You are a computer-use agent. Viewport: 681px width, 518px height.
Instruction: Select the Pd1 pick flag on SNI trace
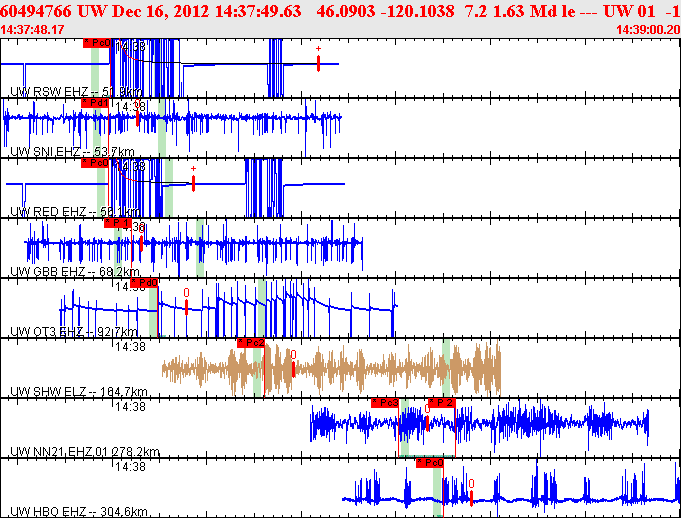pyautogui.click(x=95, y=103)
